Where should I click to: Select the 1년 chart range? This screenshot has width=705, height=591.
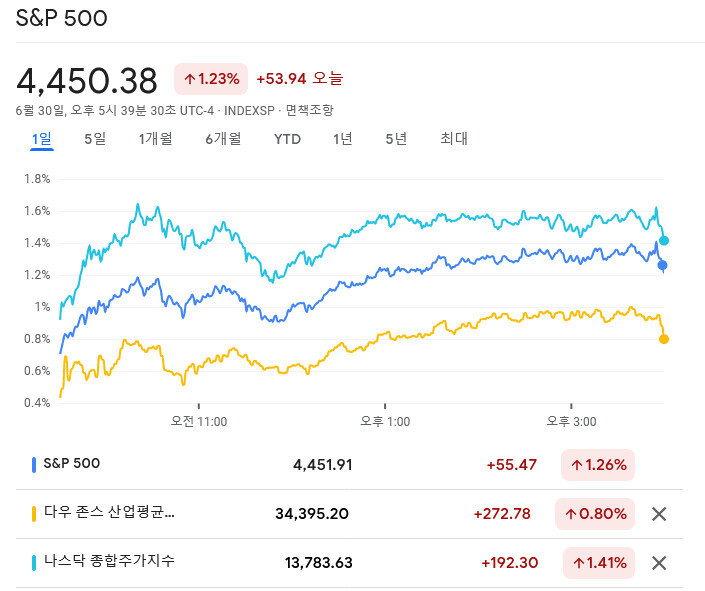coord(343,139)
